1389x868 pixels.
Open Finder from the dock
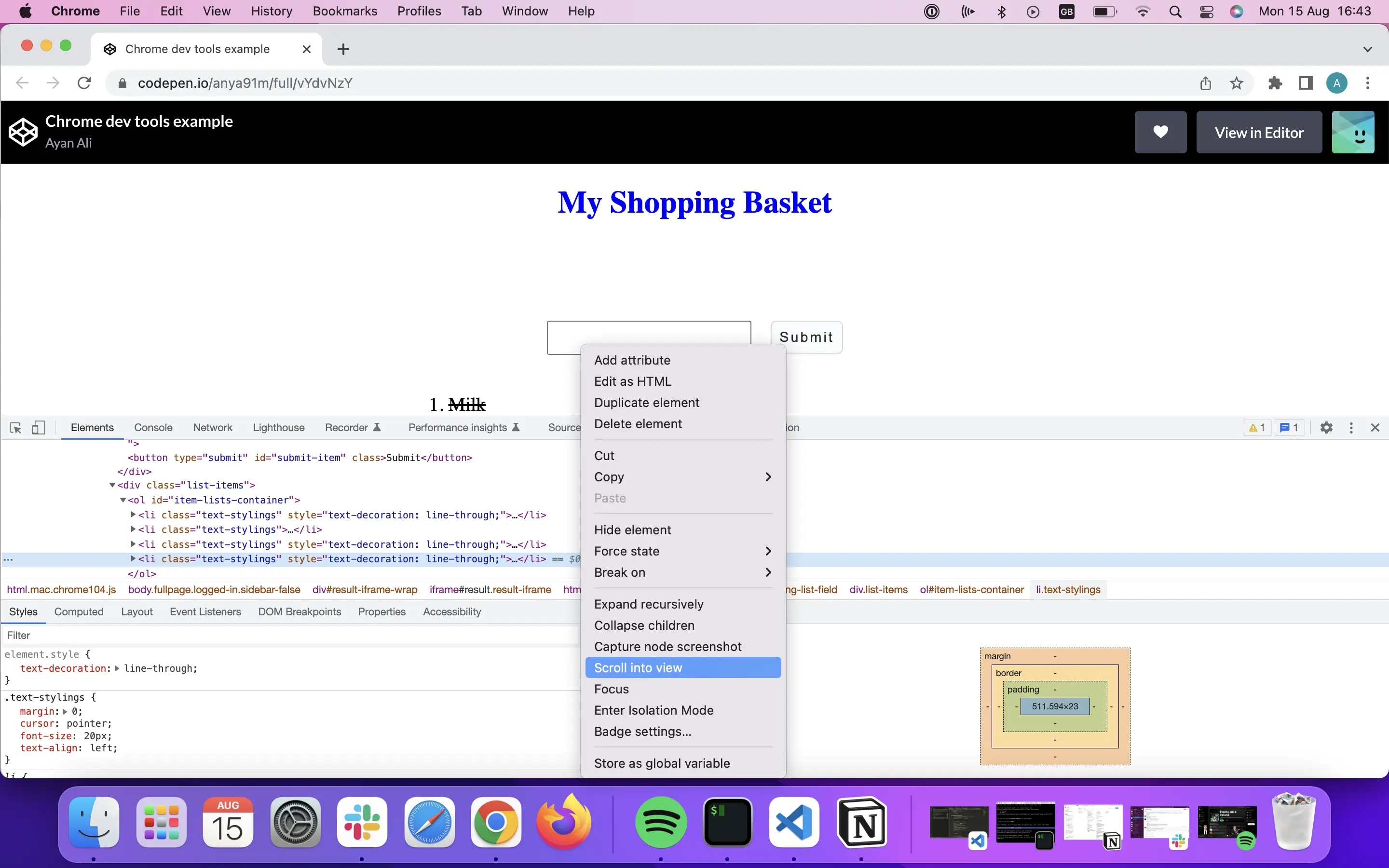click(x=94, y=823)
